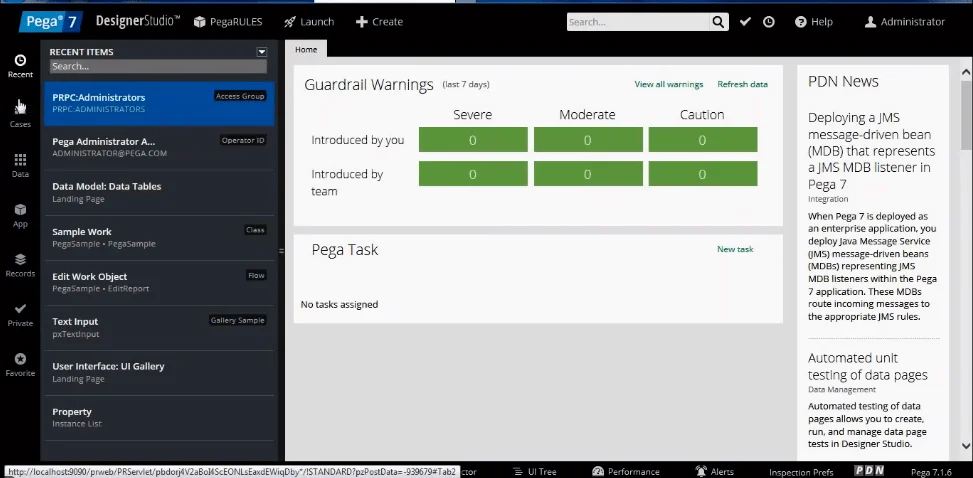The width and height of the screenshot is (973, 478).
Task: Click the clock icon in top bar
Action: pos(769,22)
